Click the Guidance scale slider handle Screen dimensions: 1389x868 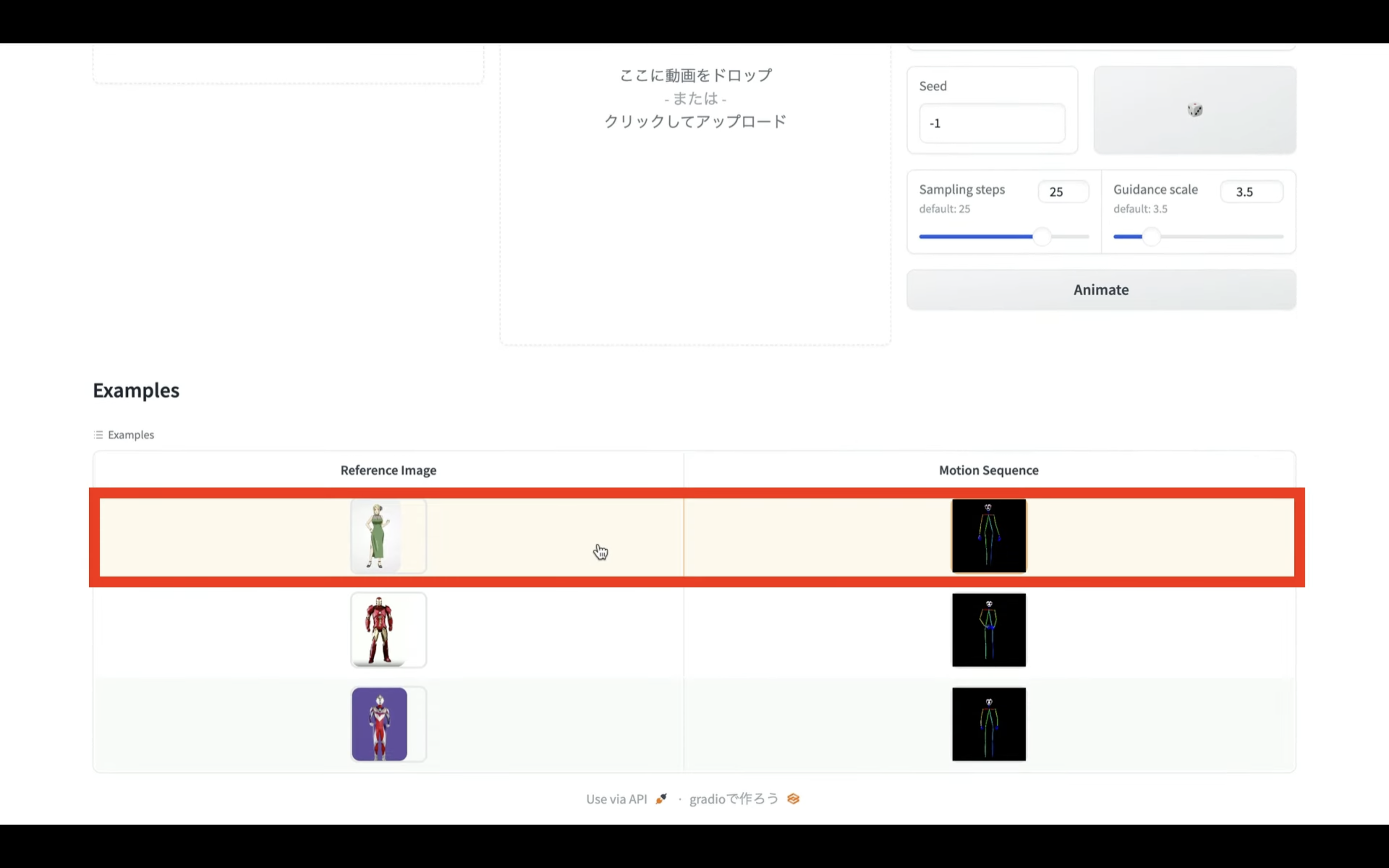[1151, 236]
